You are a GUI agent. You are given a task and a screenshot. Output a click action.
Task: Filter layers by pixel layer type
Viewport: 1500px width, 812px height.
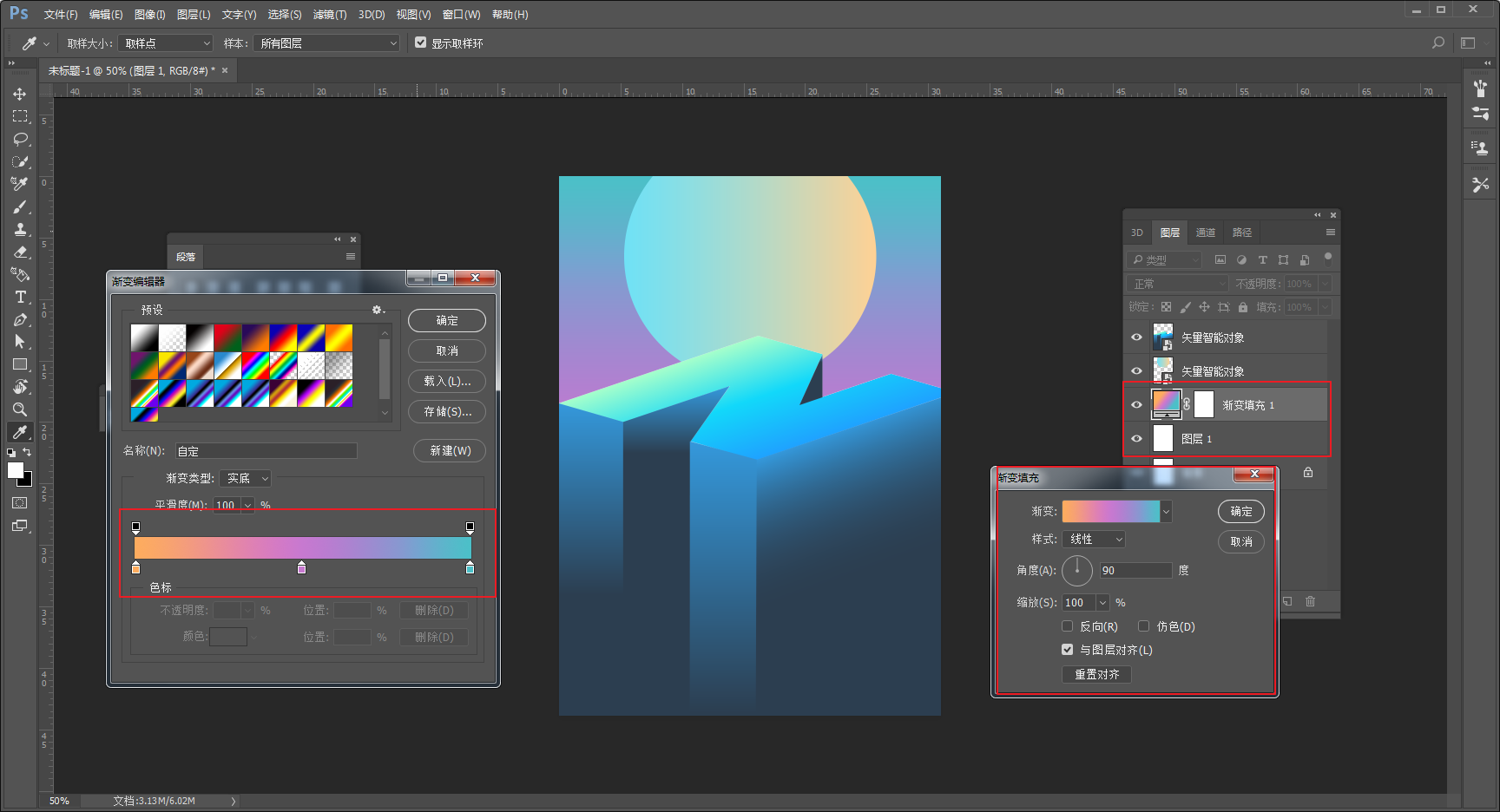[1220, 259]
